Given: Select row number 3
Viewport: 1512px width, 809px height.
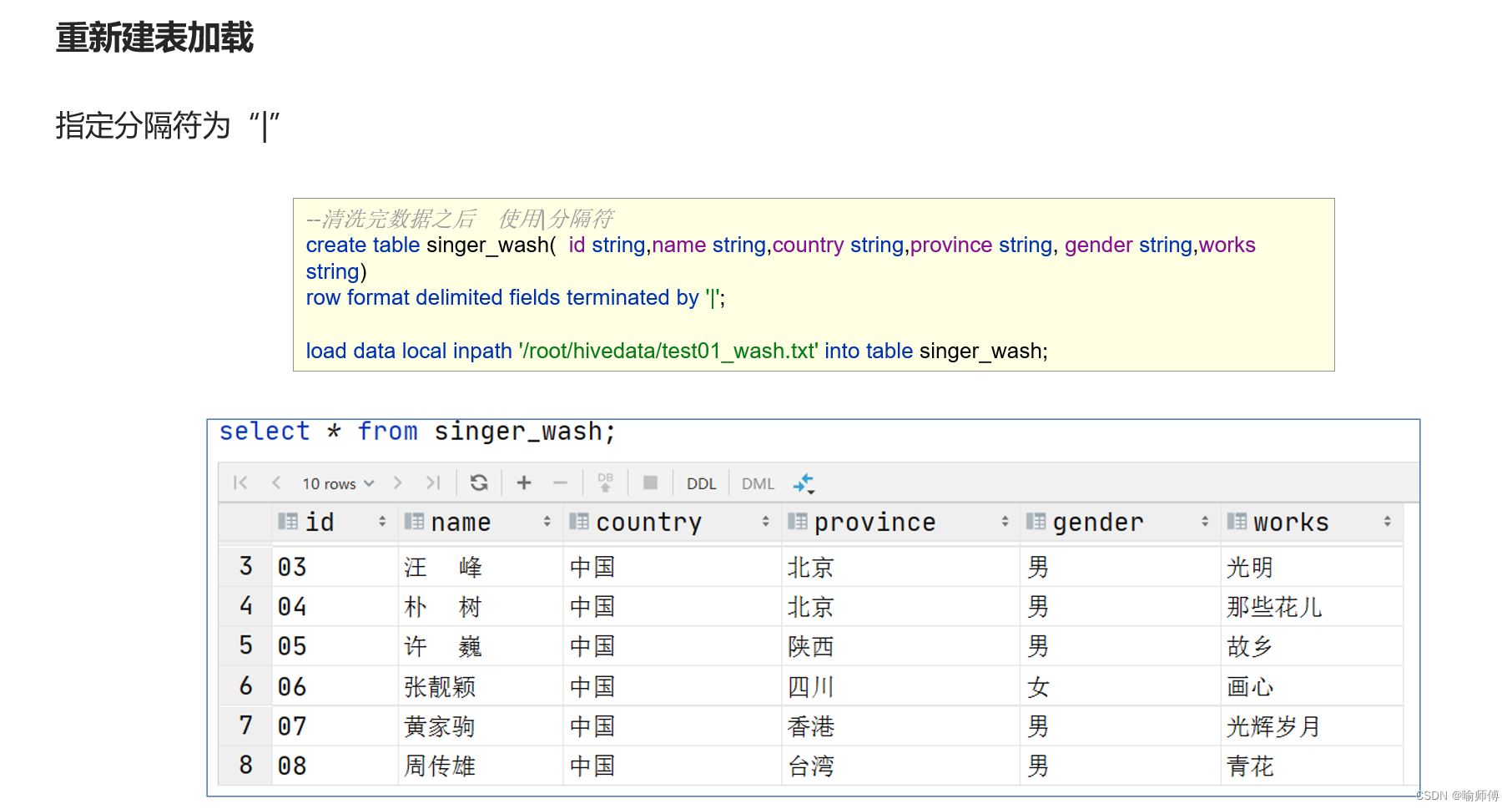Looking at the screenshot, I should [x=245, y=566].
